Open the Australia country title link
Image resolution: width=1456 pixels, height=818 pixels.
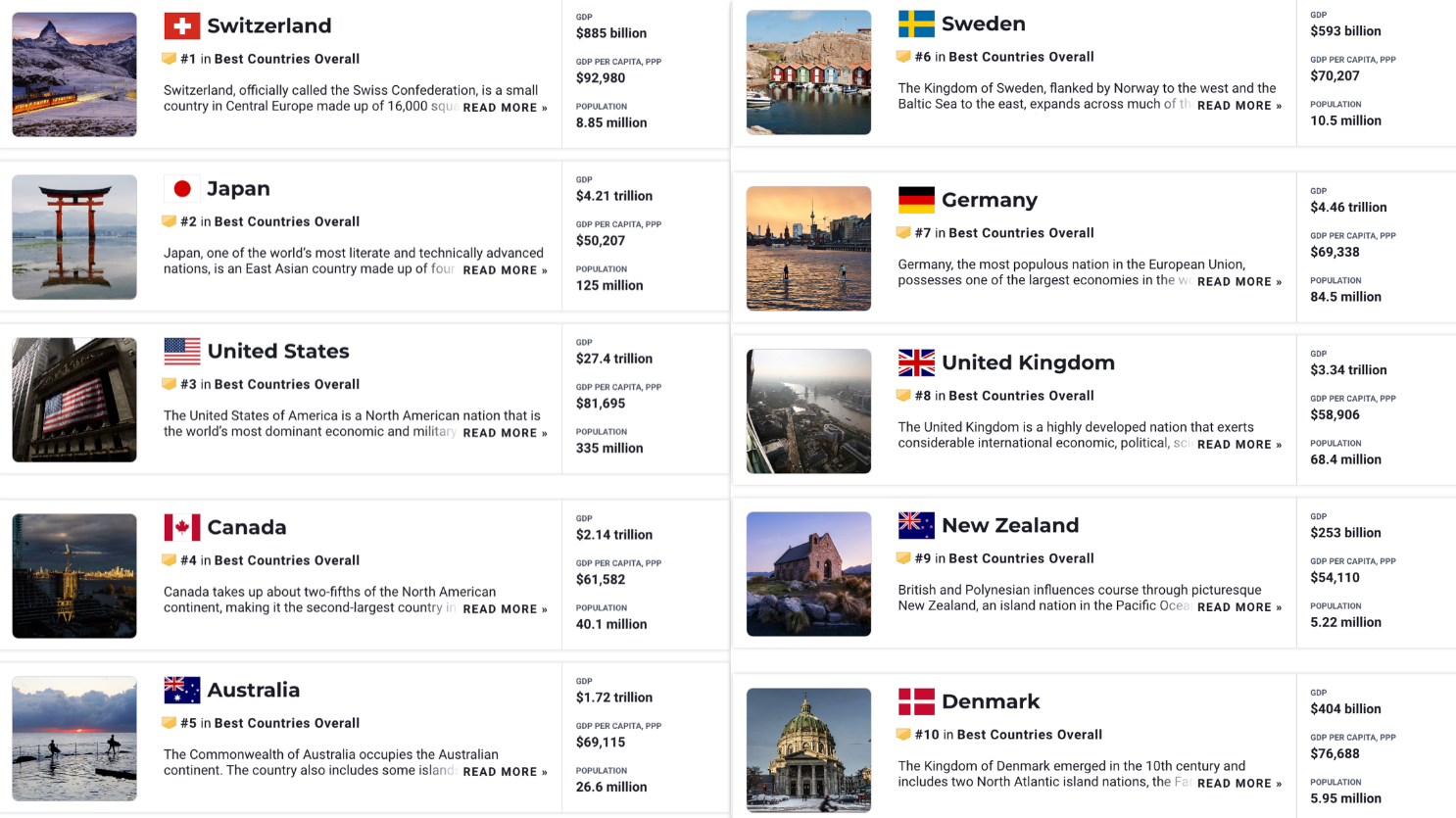click(x=253, y=691)
